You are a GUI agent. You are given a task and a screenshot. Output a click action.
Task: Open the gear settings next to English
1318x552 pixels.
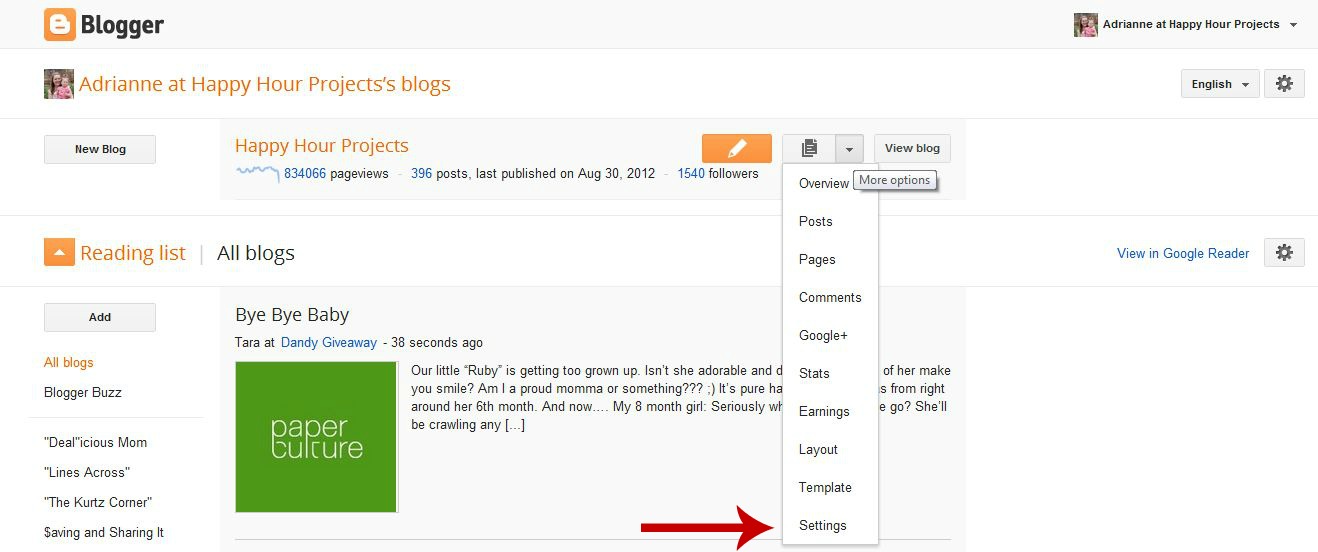(x=1284, y=84)
